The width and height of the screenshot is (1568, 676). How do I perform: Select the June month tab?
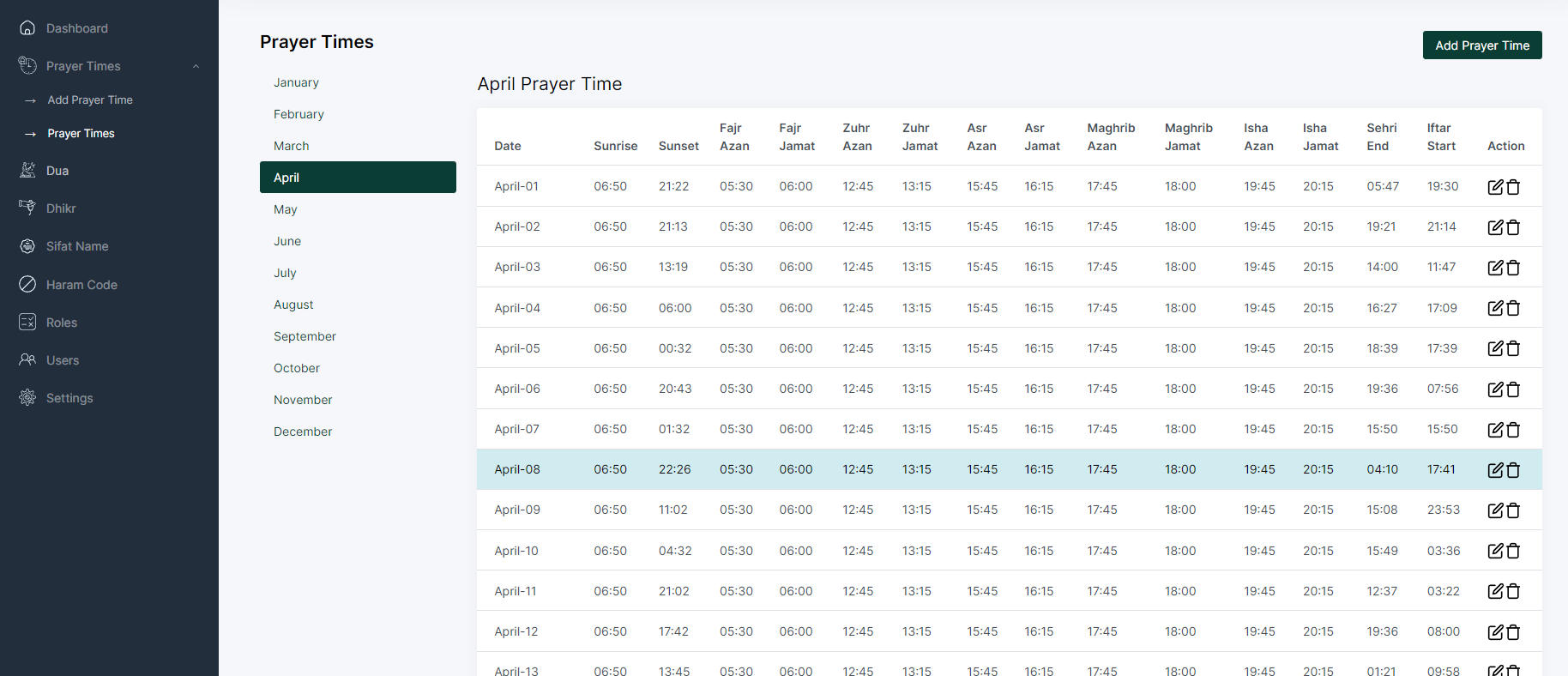click(358, 241)
